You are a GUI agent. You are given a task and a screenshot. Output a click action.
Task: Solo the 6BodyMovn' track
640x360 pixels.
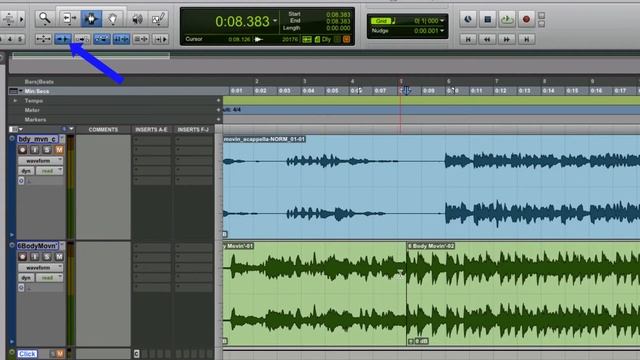click(47, 256)
